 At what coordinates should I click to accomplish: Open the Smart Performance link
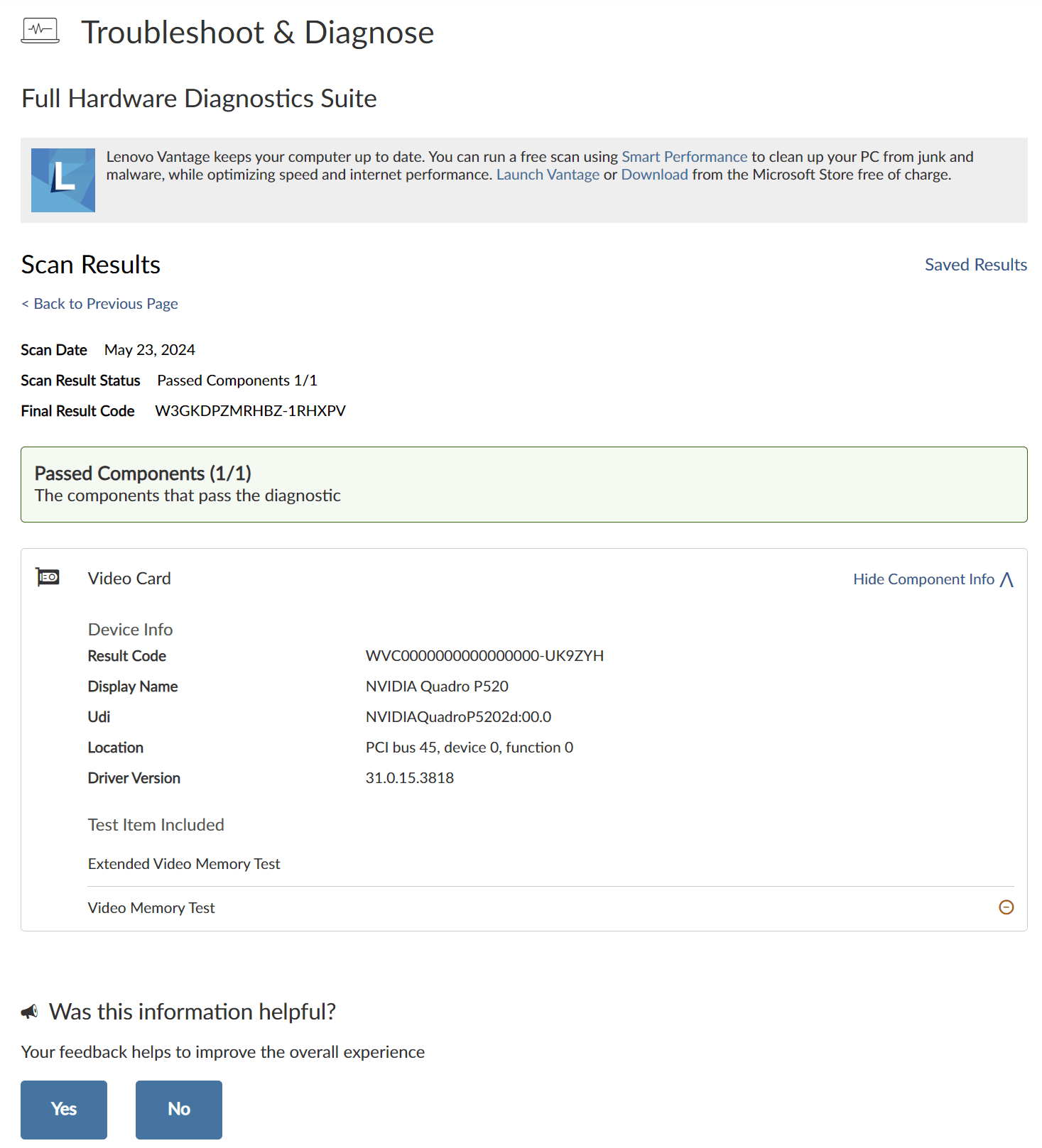pos(685,157)
